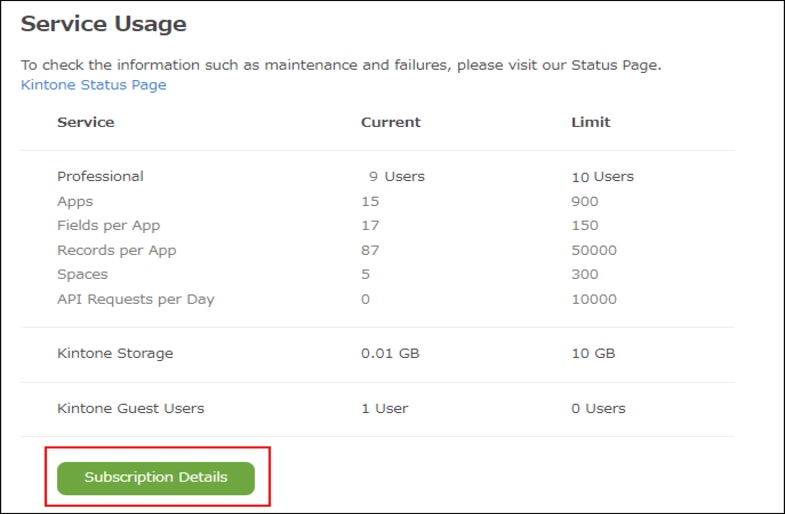785x514 pixels.
Task: Select the "9 Users" current value
Action: coord(397,176)
